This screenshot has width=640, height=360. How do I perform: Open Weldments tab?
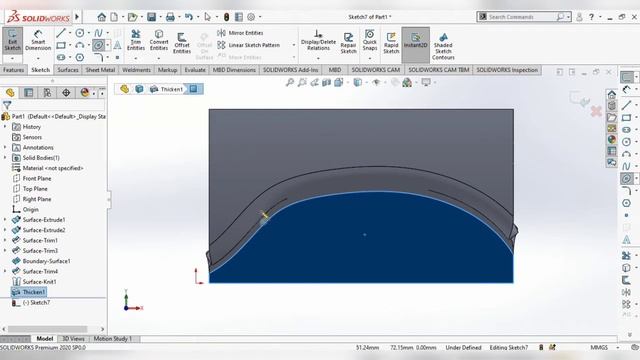point(136,70)
